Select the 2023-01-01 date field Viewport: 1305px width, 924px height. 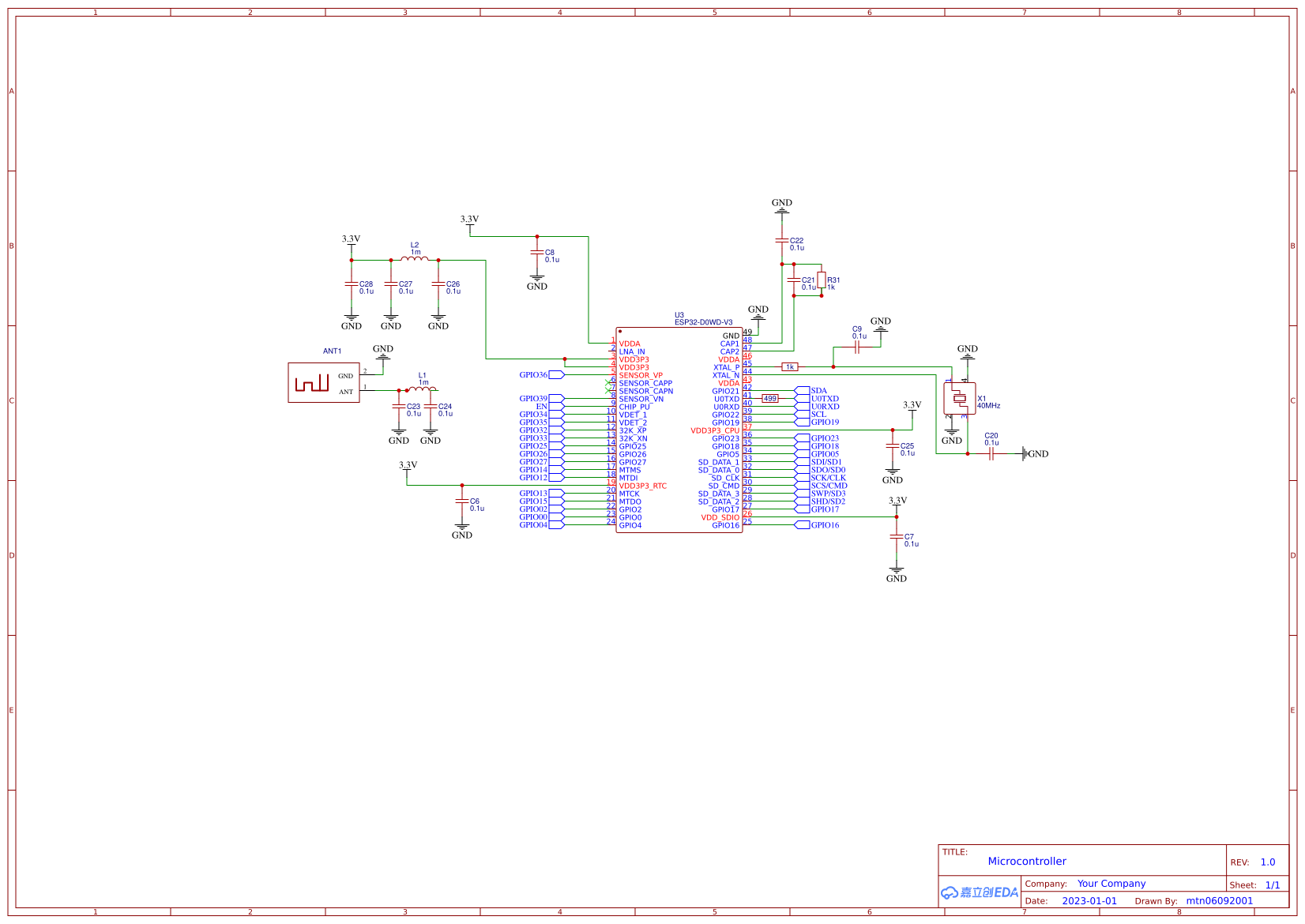click(1091, 900)
